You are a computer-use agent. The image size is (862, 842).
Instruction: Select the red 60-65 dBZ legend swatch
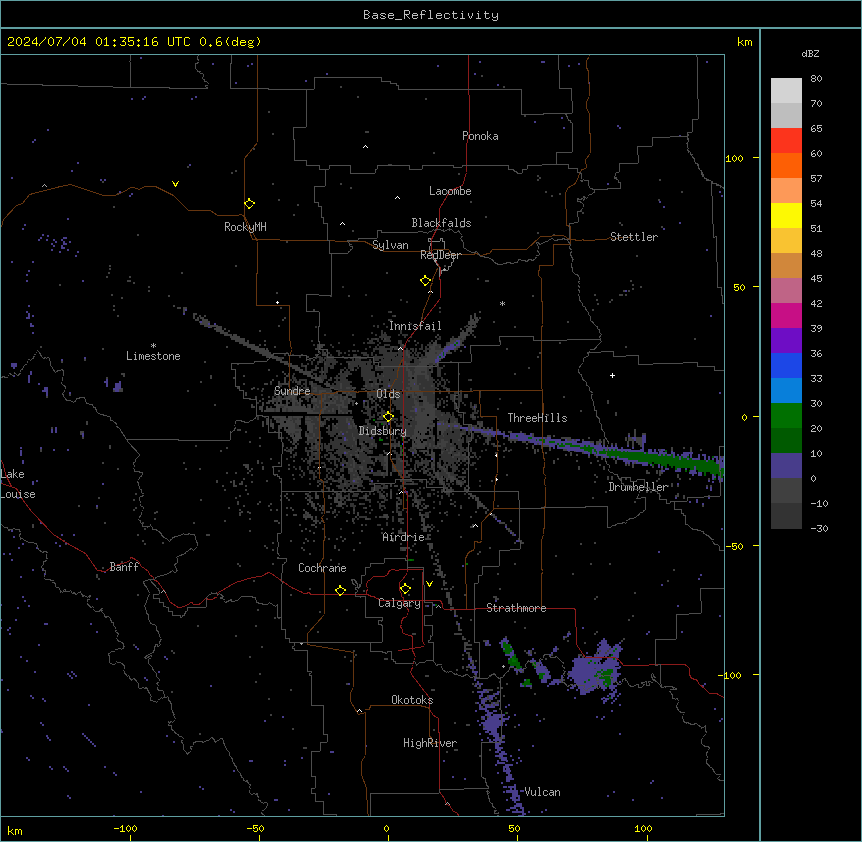pos(786,141)
